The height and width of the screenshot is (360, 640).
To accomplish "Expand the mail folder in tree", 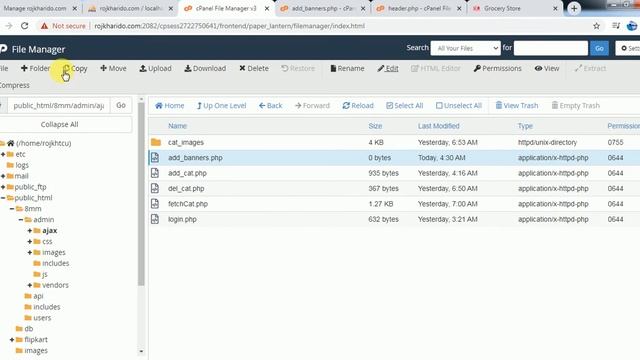I will coord(3,176).
